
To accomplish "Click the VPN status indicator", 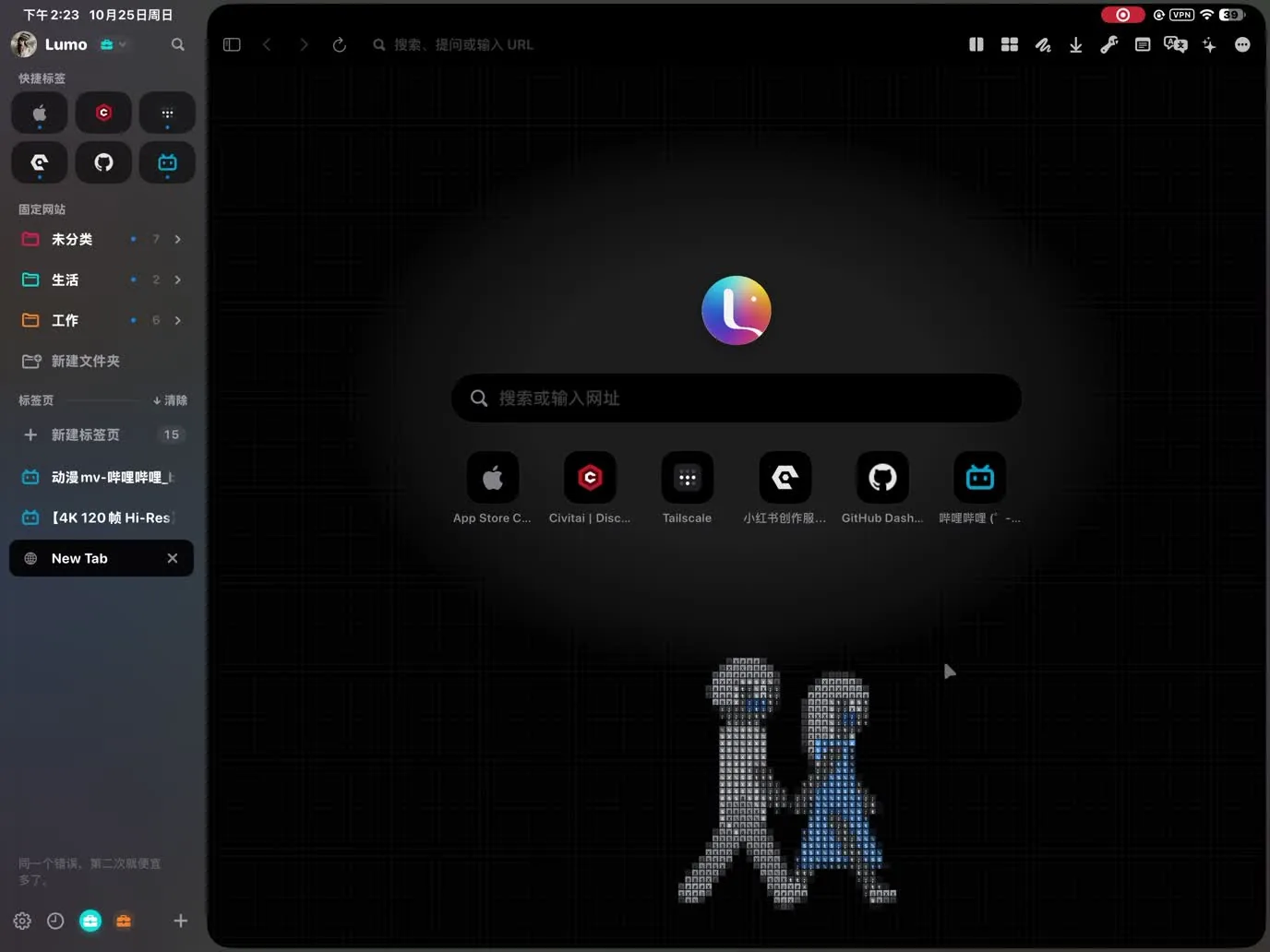I will tap(1181, 15).
